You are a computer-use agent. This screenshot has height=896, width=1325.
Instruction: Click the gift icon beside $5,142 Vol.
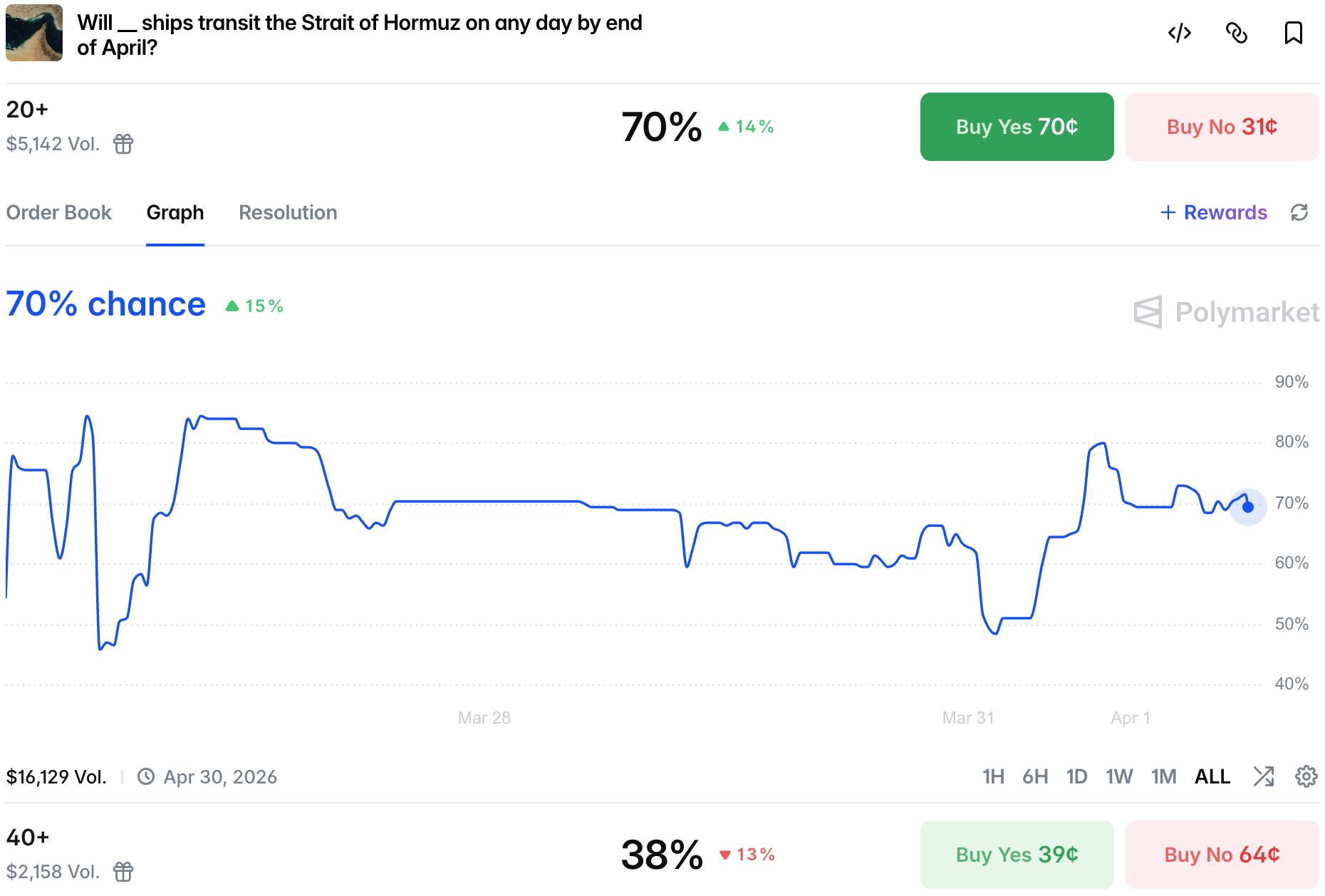tap(123, 144)
